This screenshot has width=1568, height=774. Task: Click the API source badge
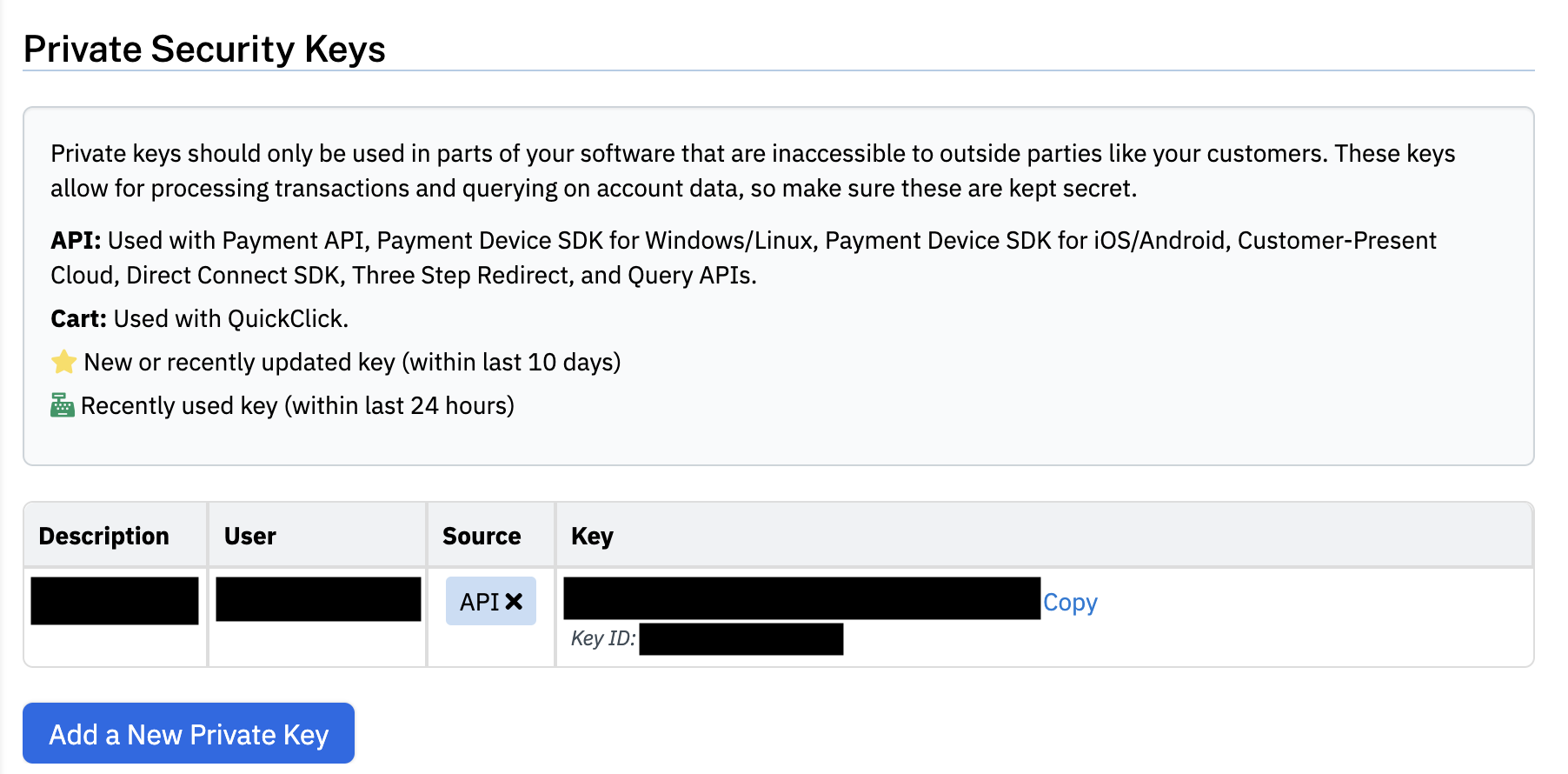click(490, 601)
